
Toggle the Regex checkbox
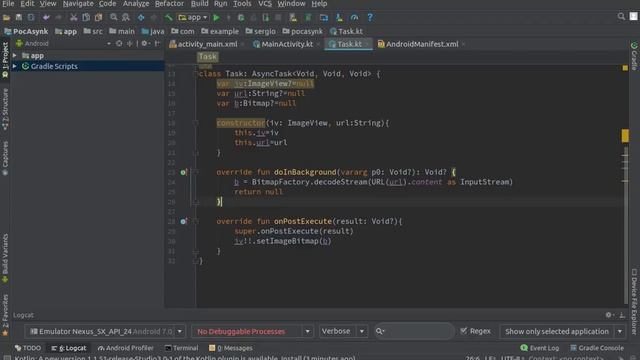pos(463,331)
